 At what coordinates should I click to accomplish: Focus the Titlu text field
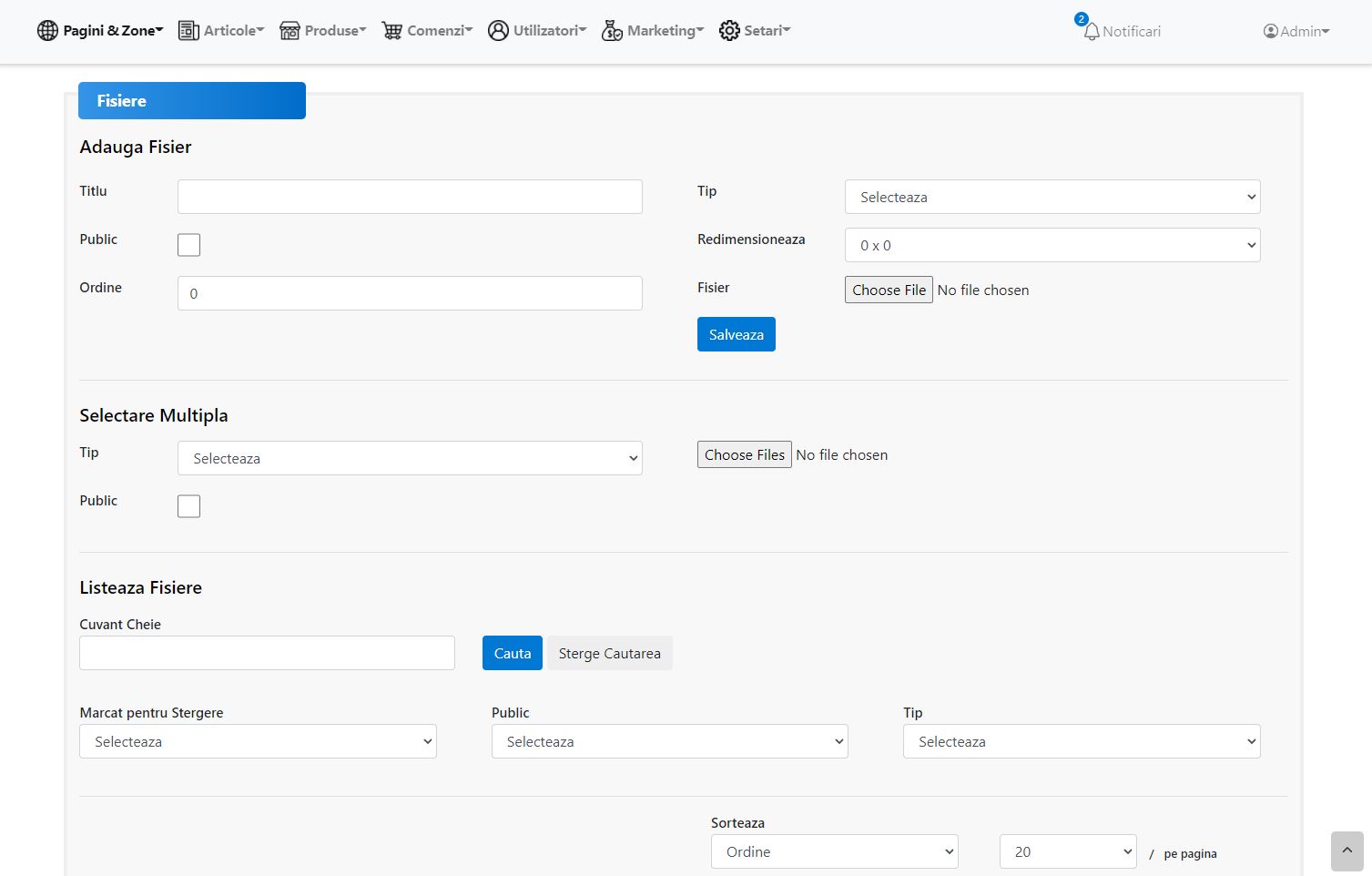pos(410,197)
